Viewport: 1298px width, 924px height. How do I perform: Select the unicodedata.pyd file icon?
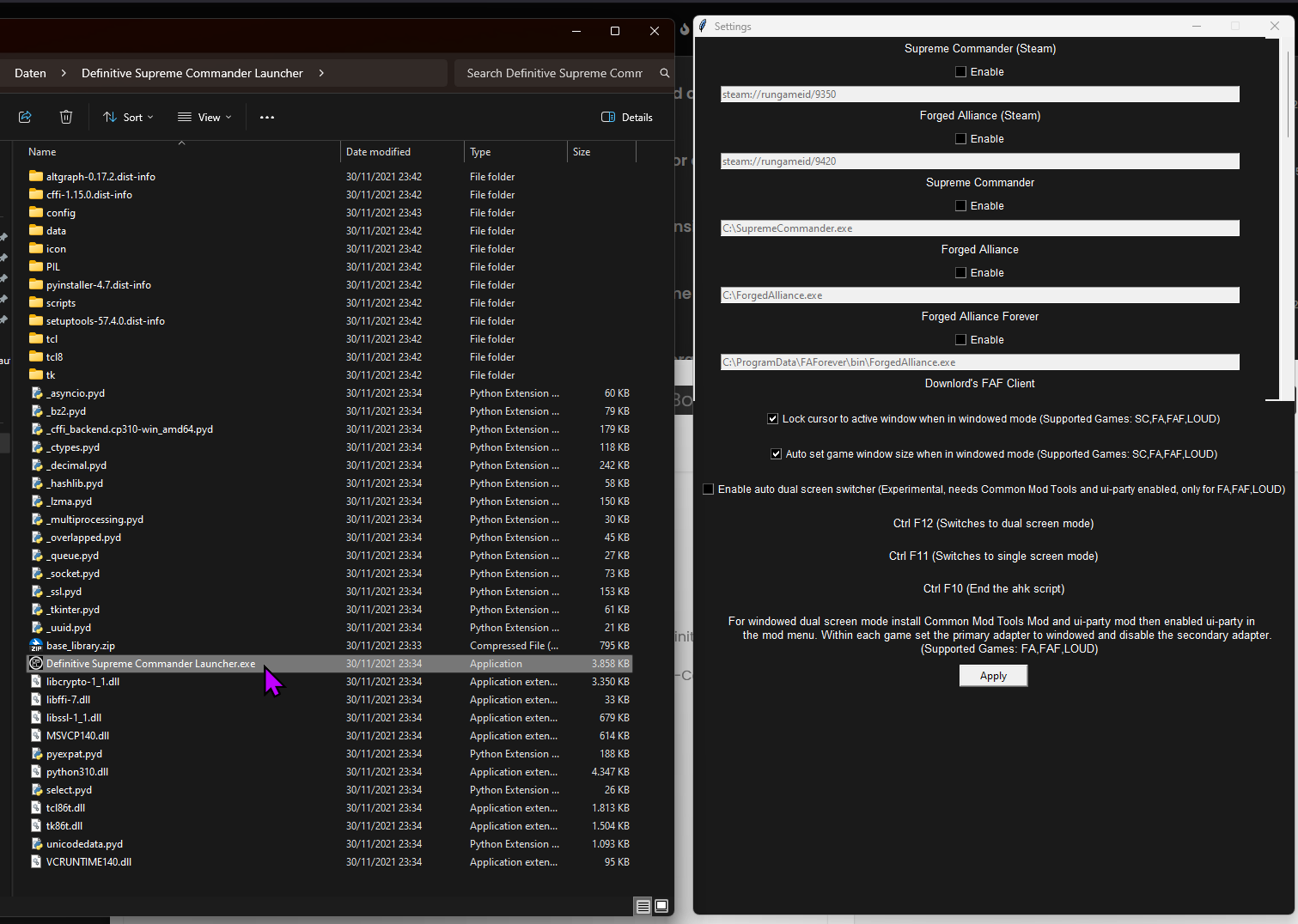[36, 843]
